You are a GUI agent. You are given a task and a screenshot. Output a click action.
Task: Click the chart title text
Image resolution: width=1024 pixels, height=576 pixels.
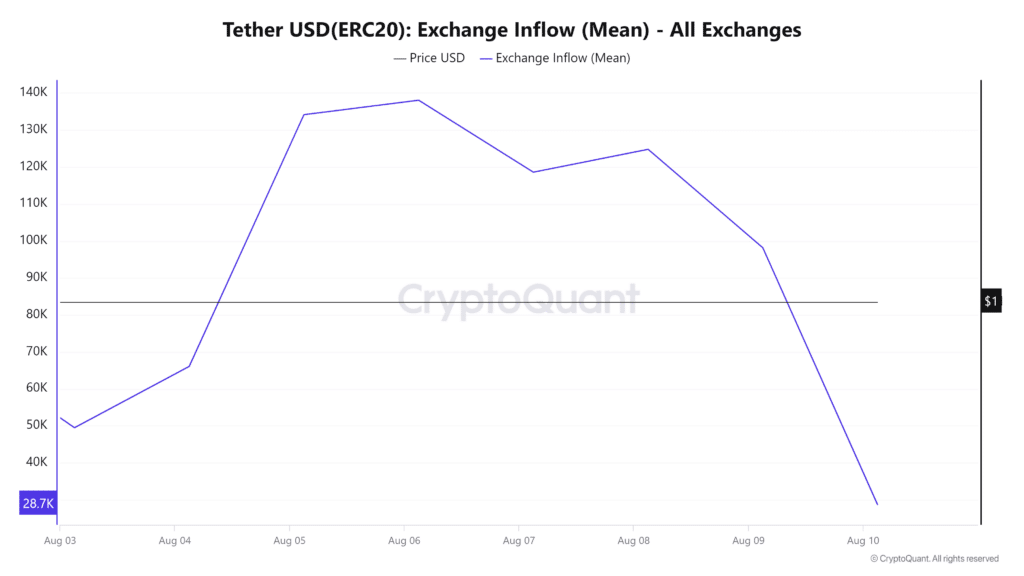[x=512, y=30]
